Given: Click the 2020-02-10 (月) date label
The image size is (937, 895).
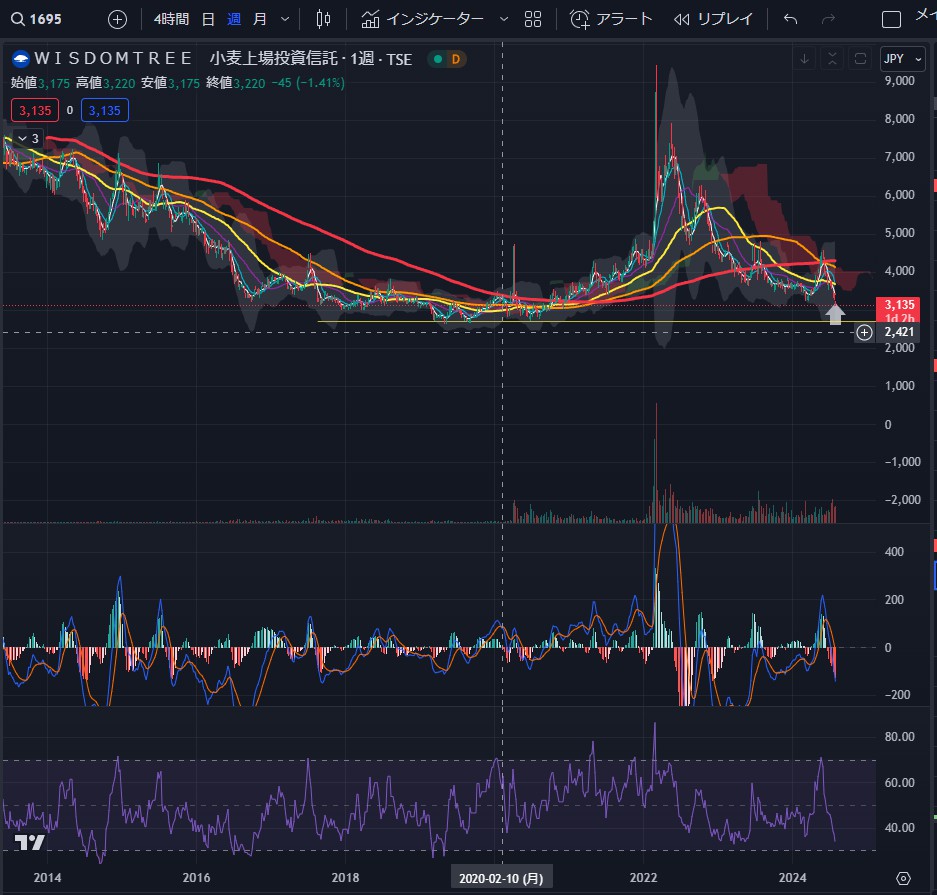Looking at the screenshot, I should click(x=501, y=878).
